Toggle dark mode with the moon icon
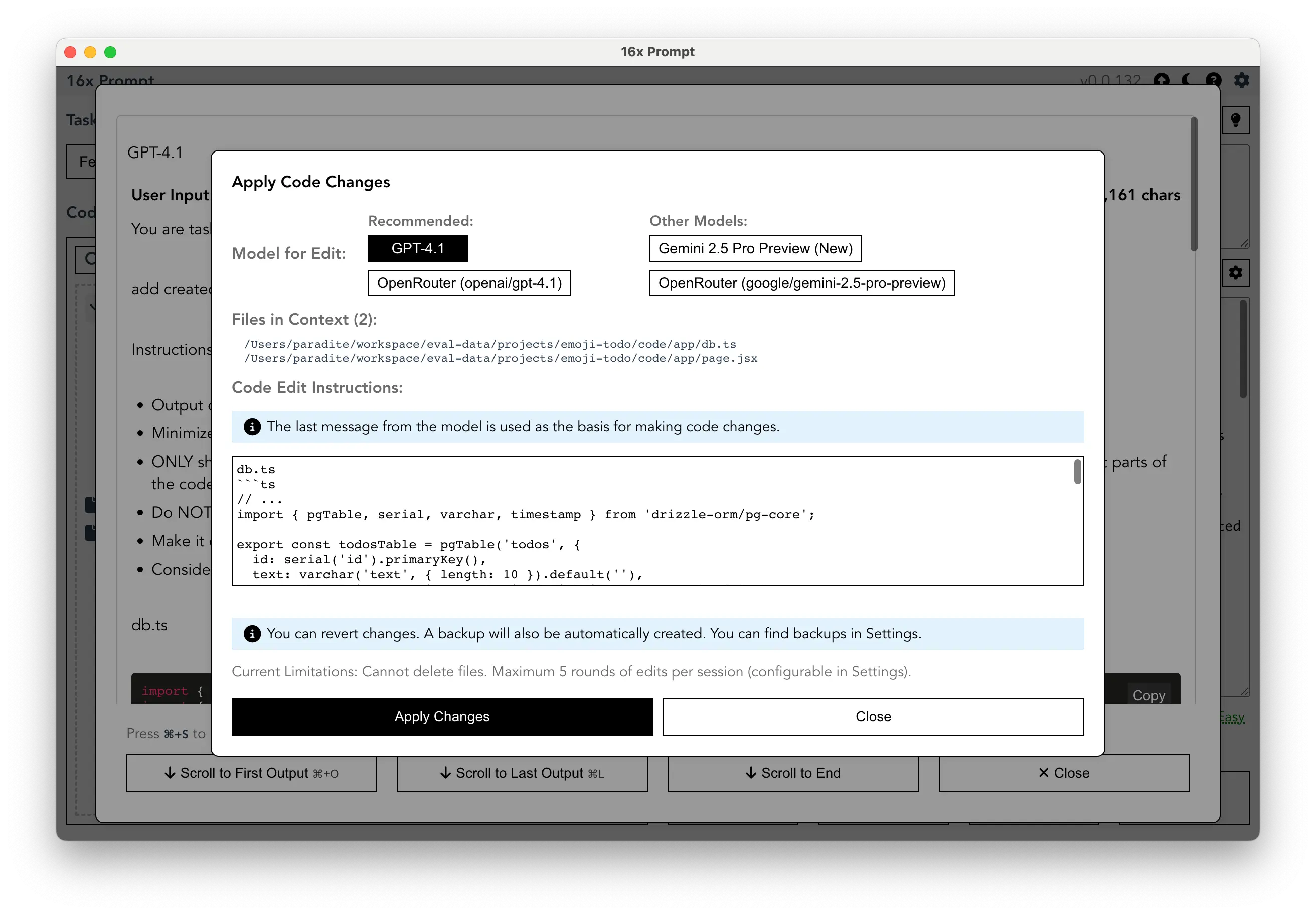The width and height of the screenshot is (1316, 915). click(1187, 80)
